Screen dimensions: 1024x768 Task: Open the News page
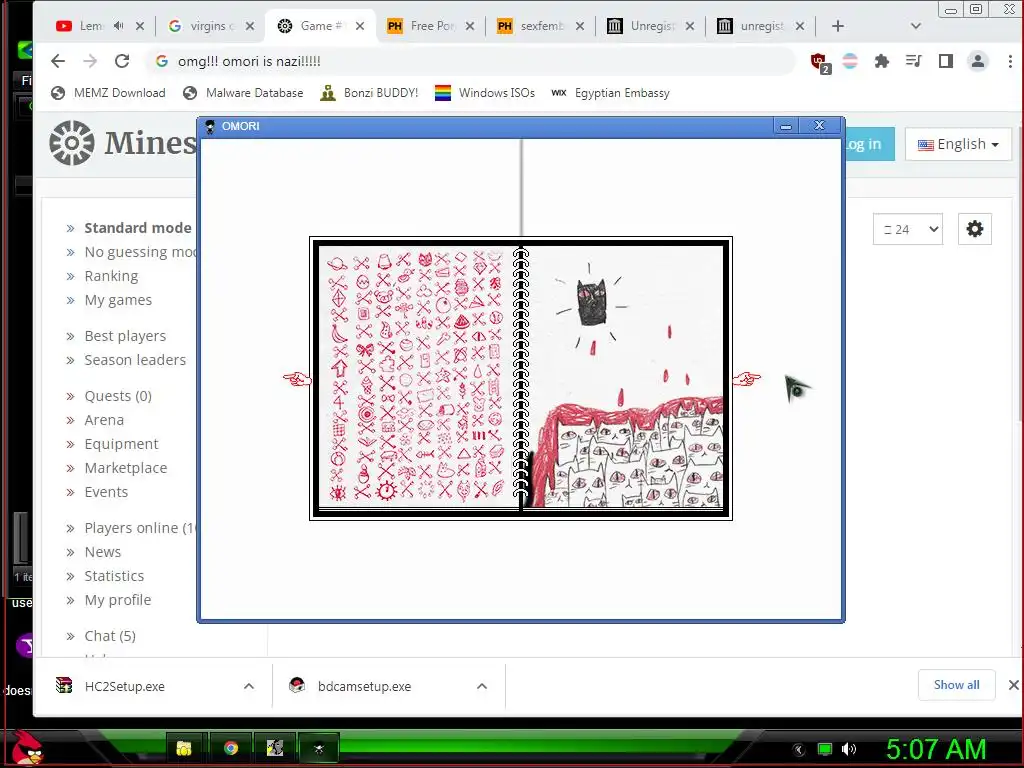pyautogui.click(x=103, y=552)
